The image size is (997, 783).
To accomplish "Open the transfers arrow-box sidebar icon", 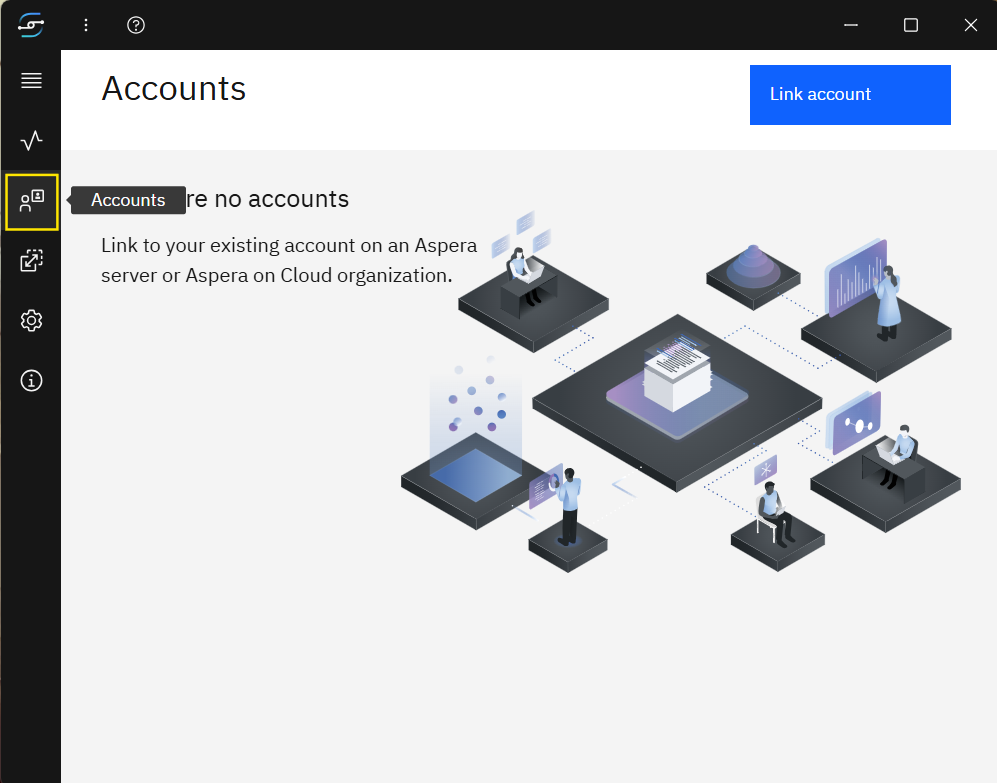I will 31,260.
